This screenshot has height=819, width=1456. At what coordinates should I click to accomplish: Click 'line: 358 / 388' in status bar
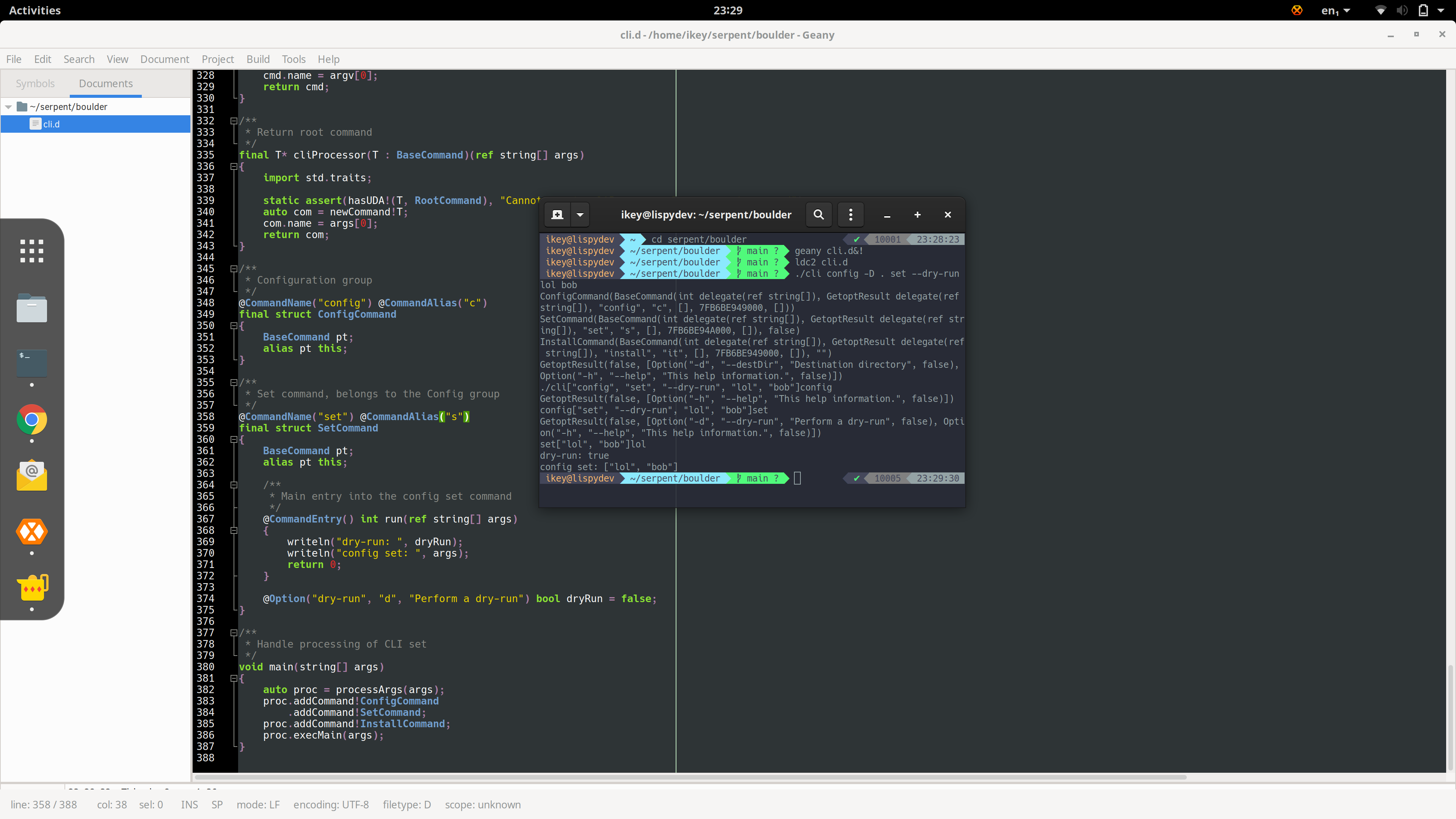(x=44, y=805)
